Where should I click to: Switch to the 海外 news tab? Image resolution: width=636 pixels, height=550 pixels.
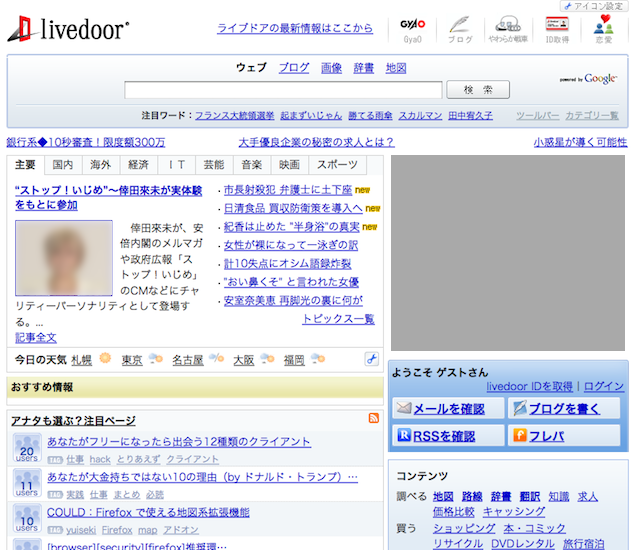point(101,165)
